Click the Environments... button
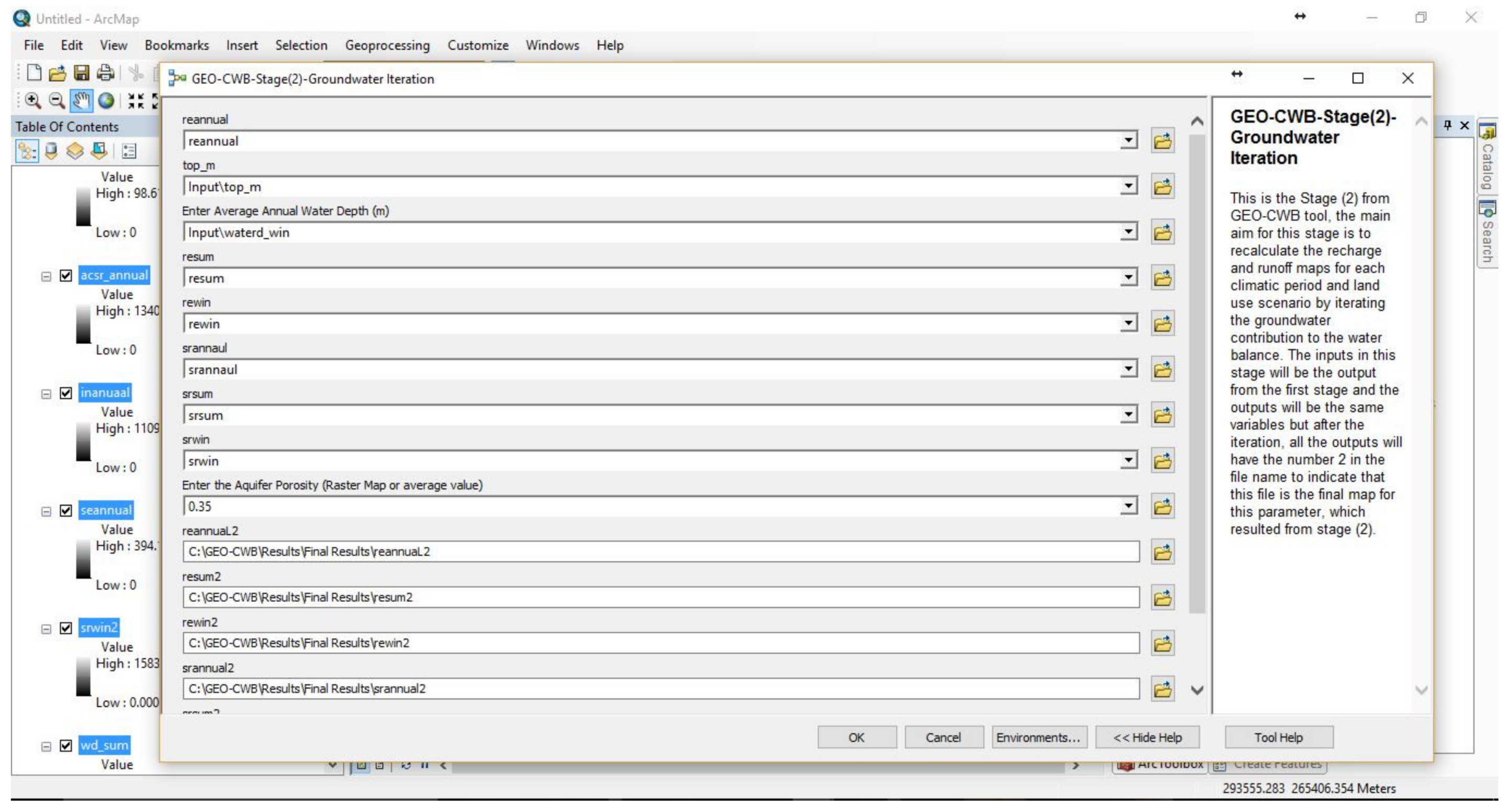1511x812 pixels. pyautogui.click(x=1038, y=738)
